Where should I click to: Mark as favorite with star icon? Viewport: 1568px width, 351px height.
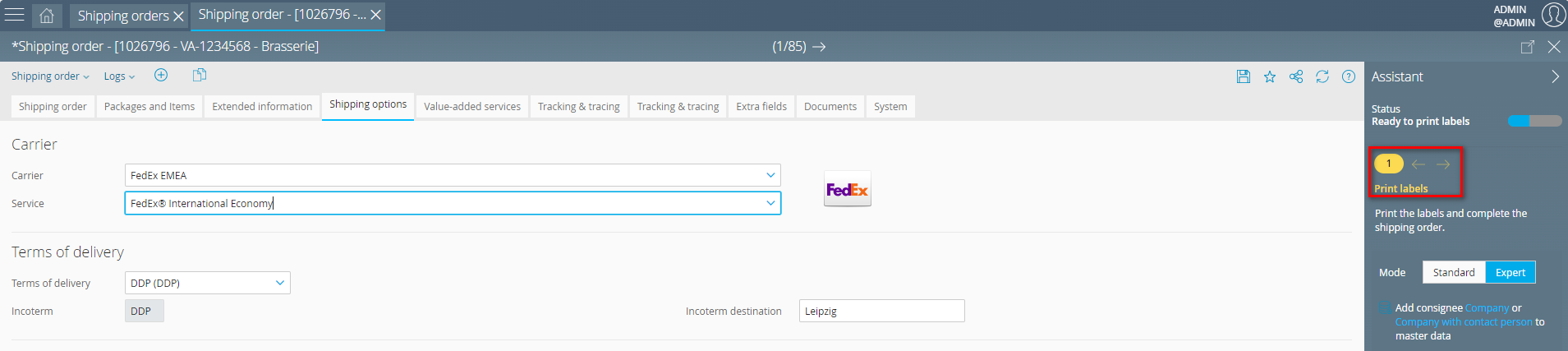pyautogui.click(x=1270, y=76)
